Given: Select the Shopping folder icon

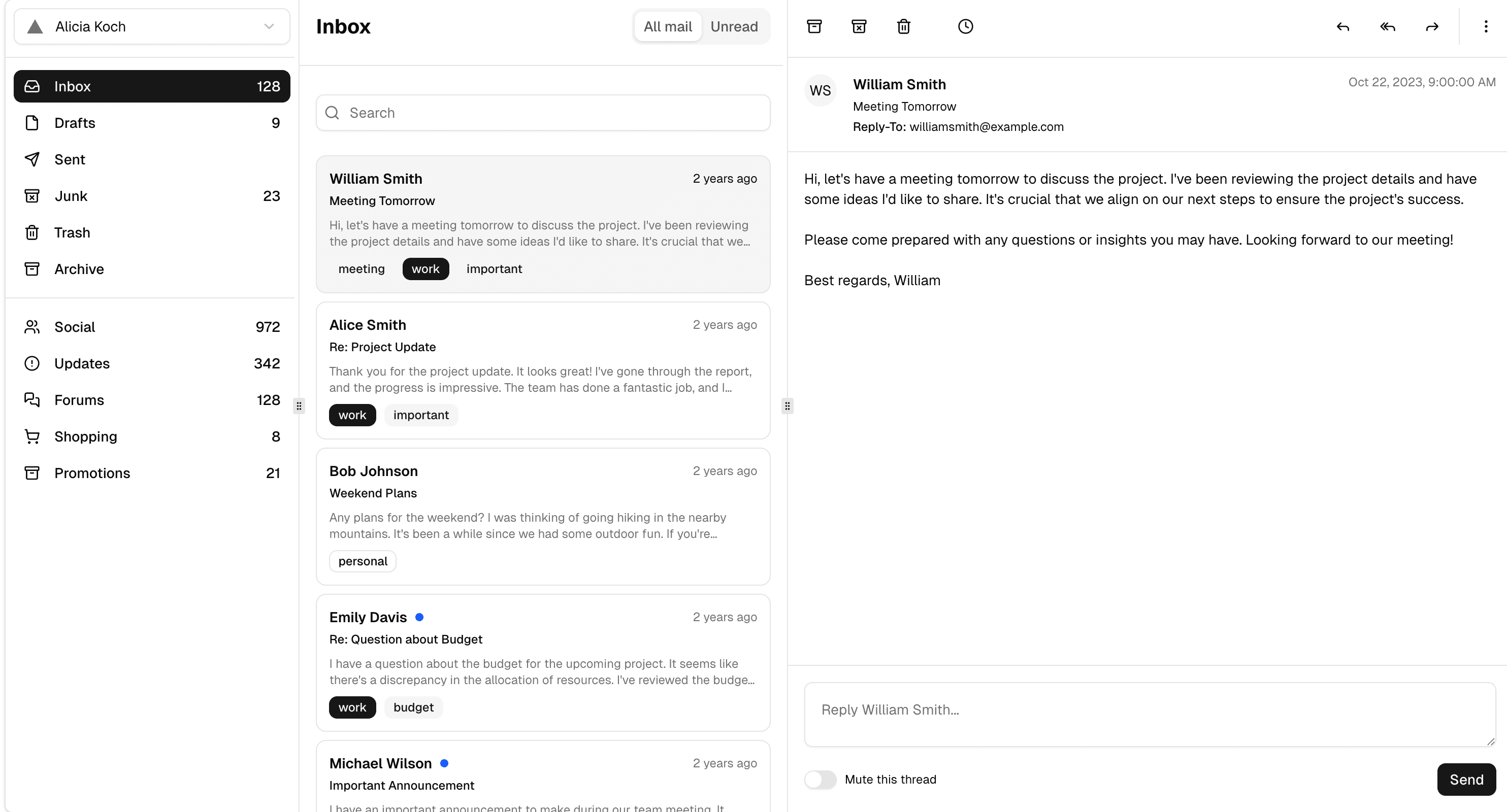Looking at the screenshot, I should click(32, 436).
